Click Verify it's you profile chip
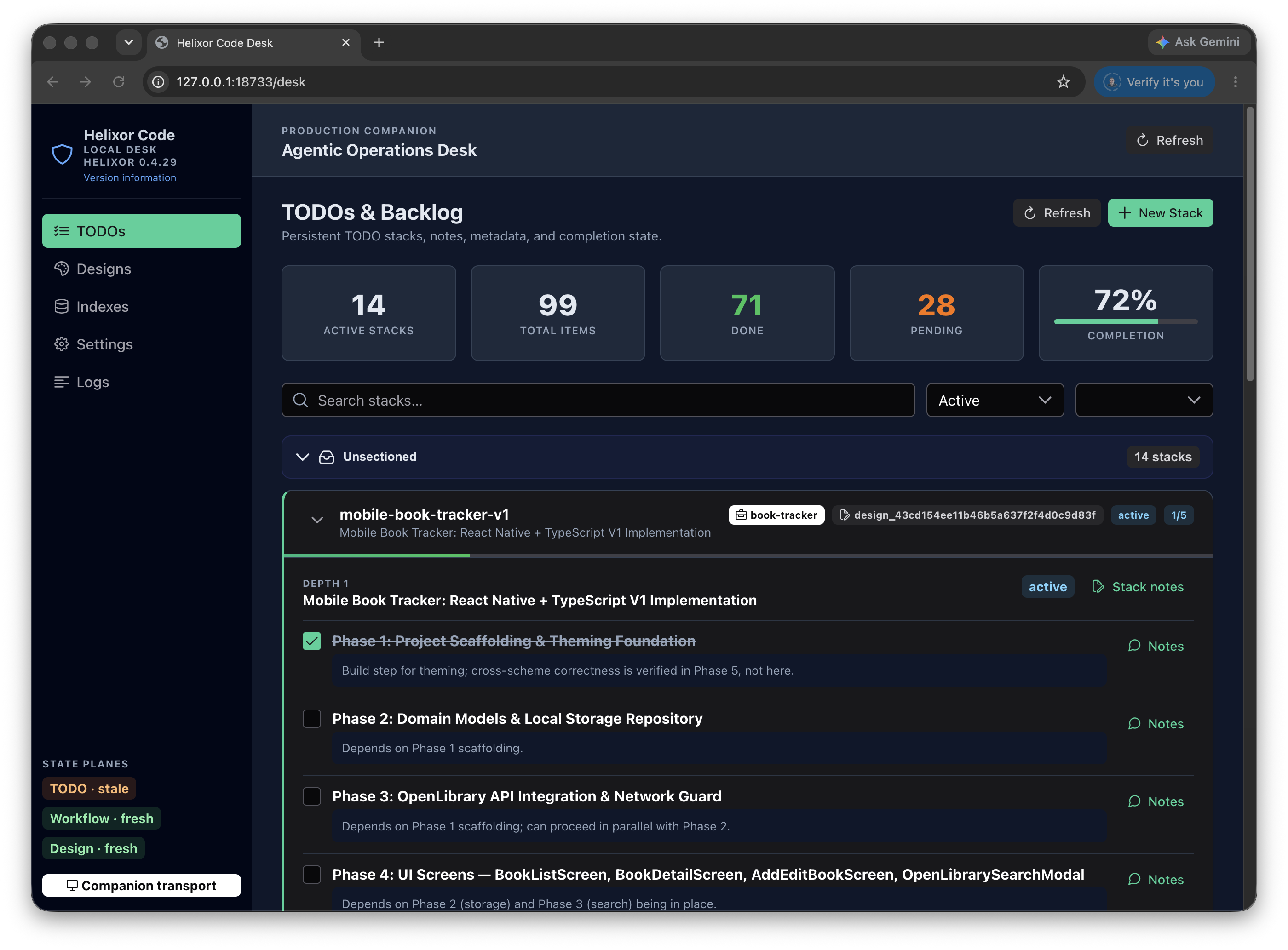Viewport: 1288px width, 950px height. coord(1154,82)
